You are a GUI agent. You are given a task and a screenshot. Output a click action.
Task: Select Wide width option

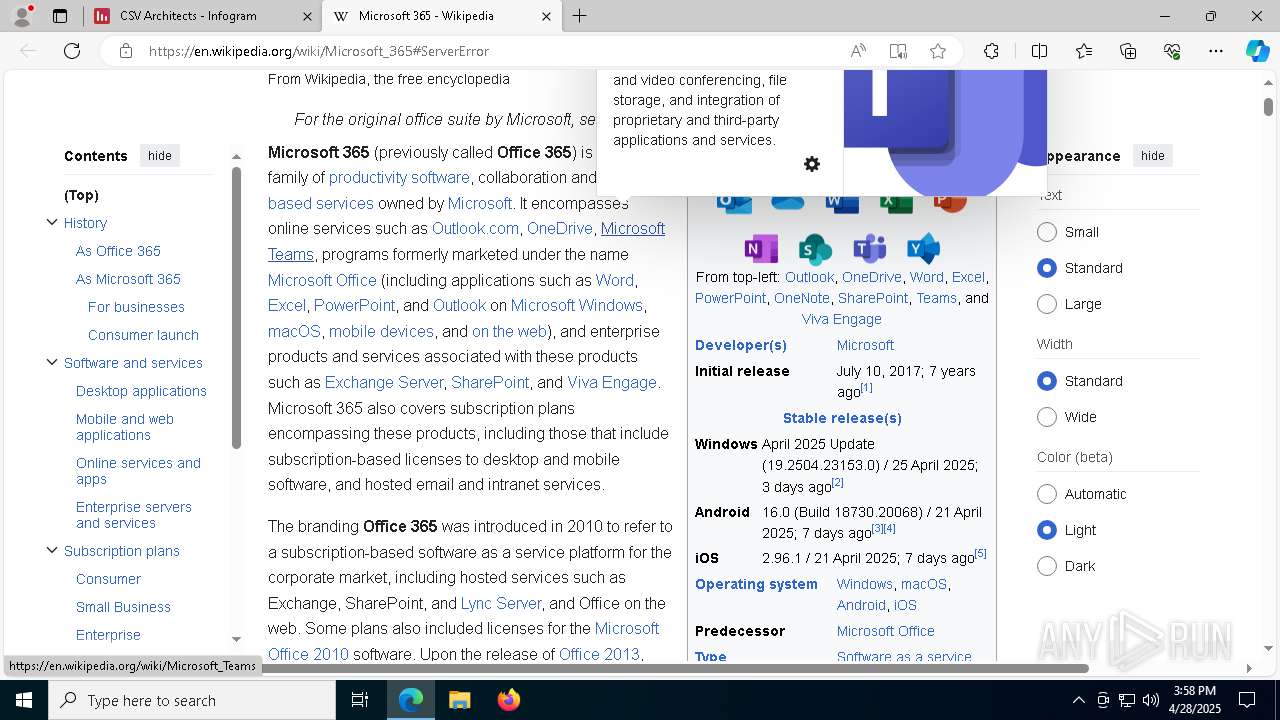pos(1047,417)
